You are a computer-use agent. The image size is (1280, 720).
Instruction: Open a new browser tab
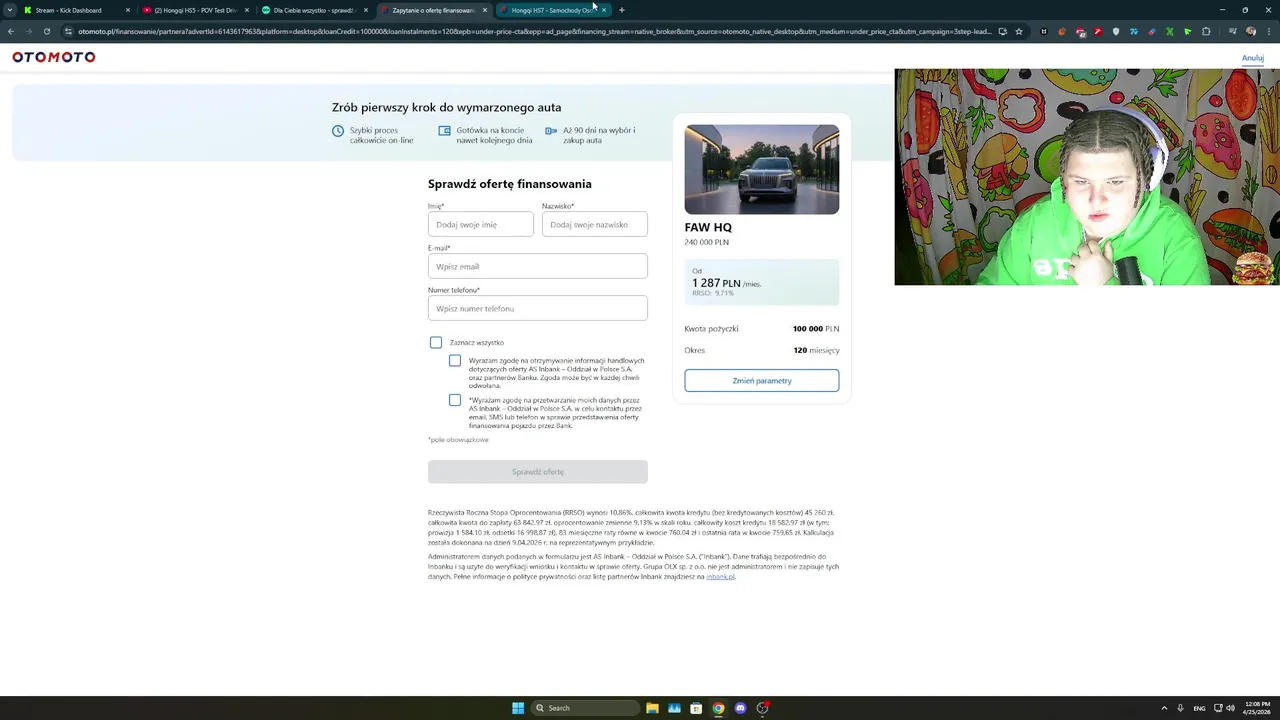click(x=622, y=10)
